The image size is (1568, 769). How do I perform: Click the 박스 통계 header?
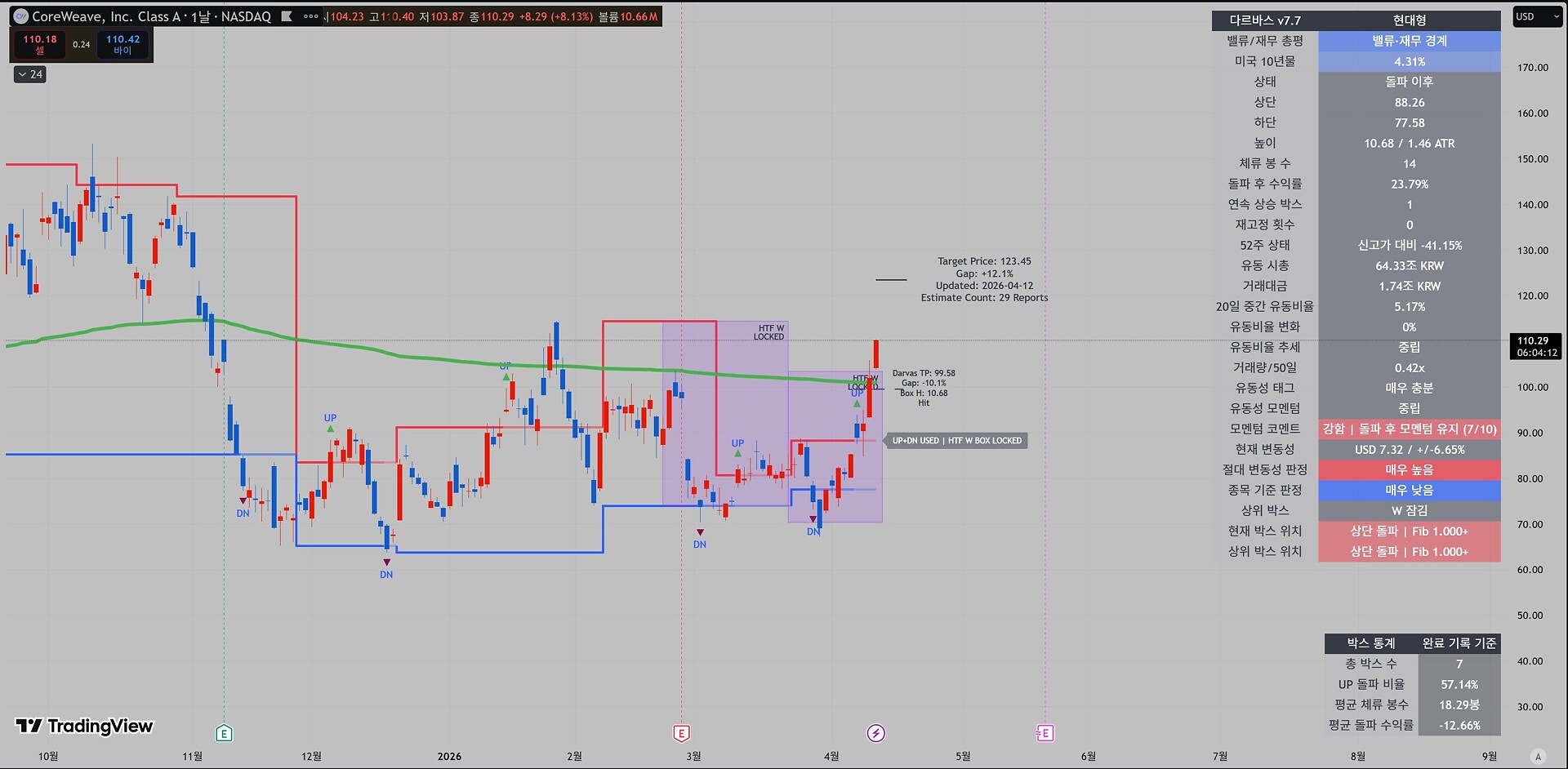tap(1371, 643)
